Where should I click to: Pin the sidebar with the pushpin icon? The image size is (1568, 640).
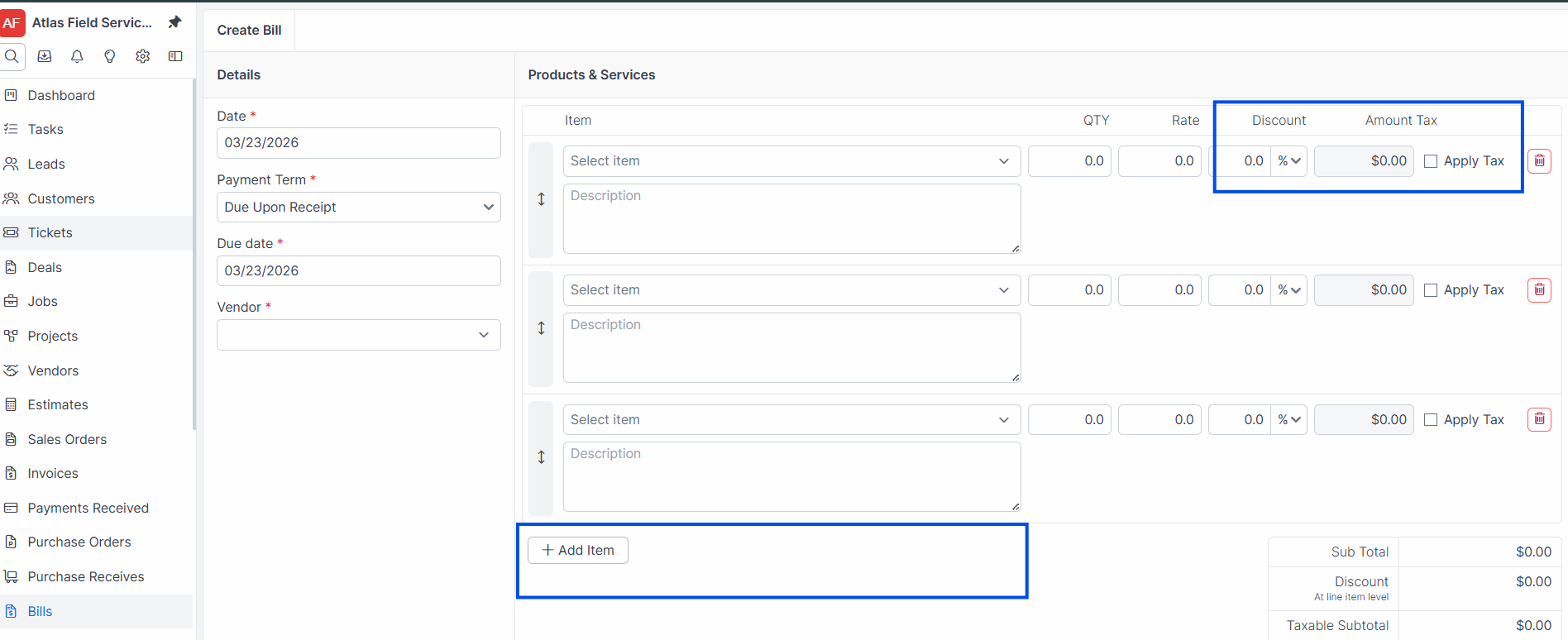[x=174, y=22]
